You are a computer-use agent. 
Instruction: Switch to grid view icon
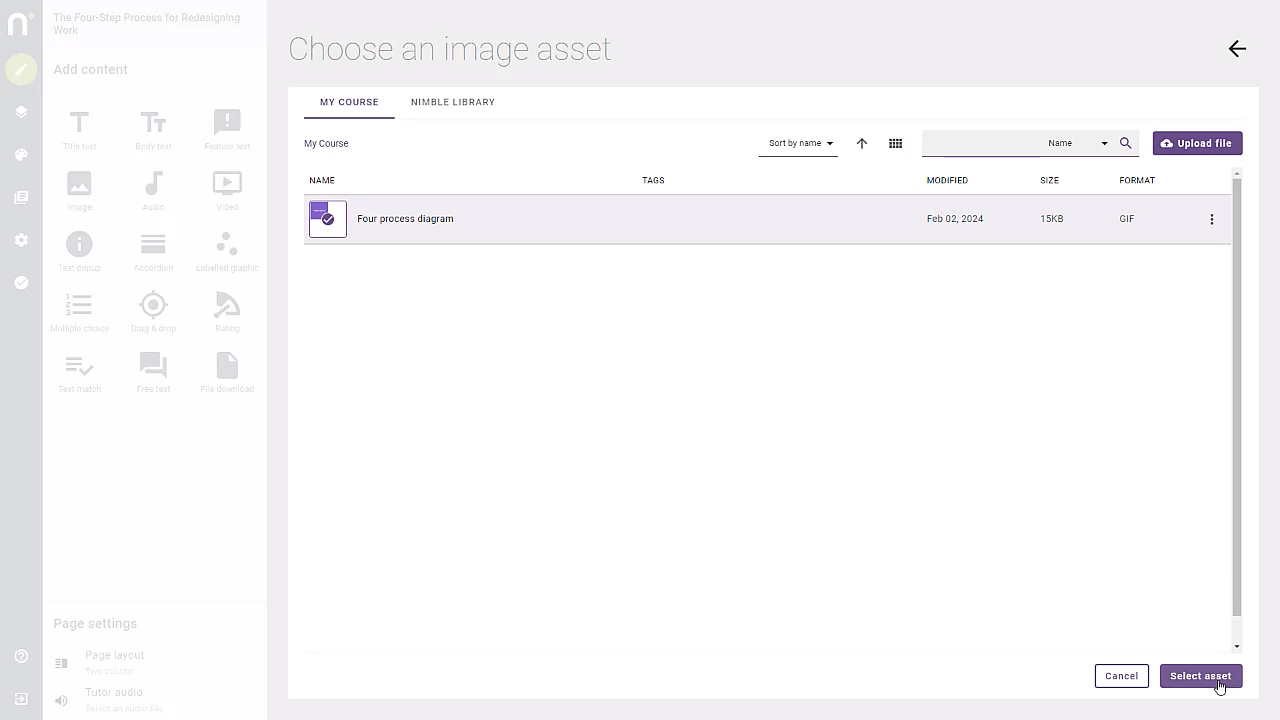point(895,143)
